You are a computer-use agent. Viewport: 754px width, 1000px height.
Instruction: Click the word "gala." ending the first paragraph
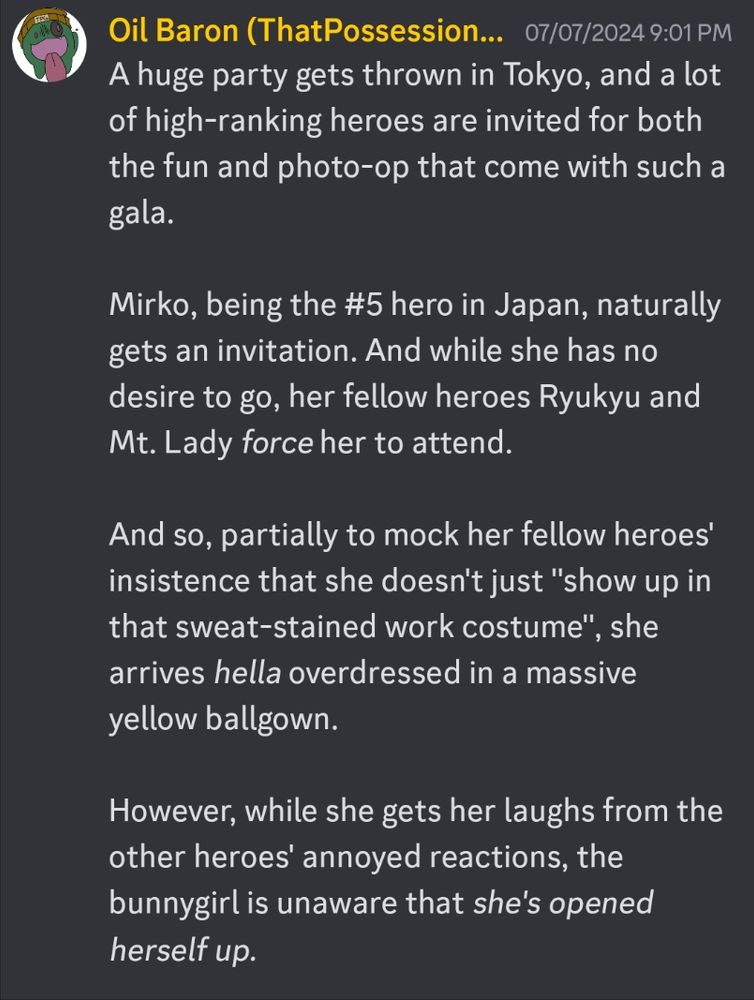pos(141,214)
